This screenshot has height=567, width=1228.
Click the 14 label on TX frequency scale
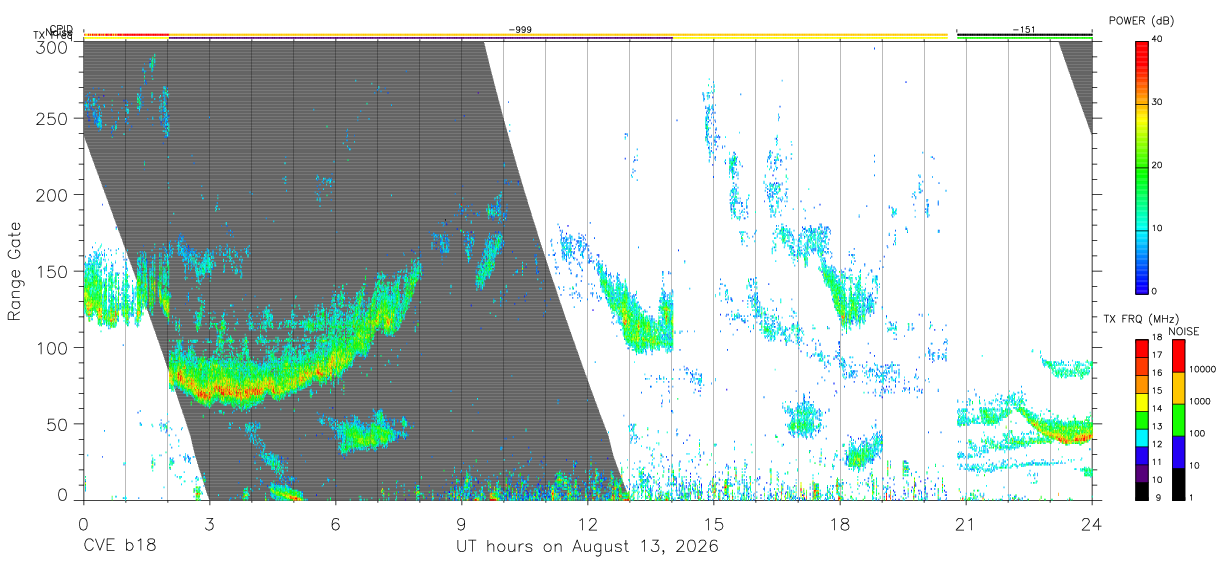point(1157,409)
